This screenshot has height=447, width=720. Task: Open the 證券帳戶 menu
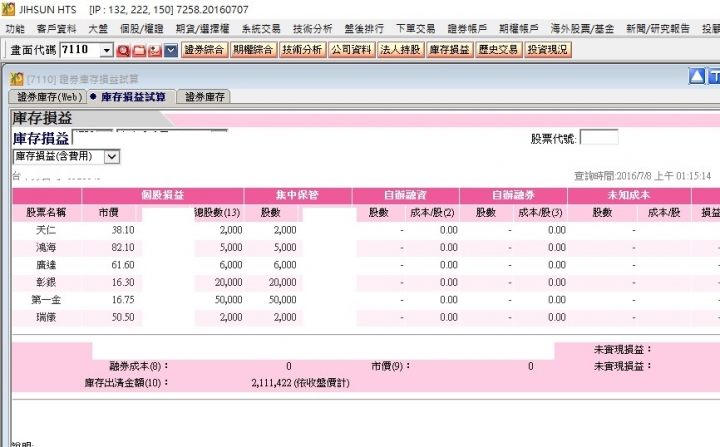(467, 29)
